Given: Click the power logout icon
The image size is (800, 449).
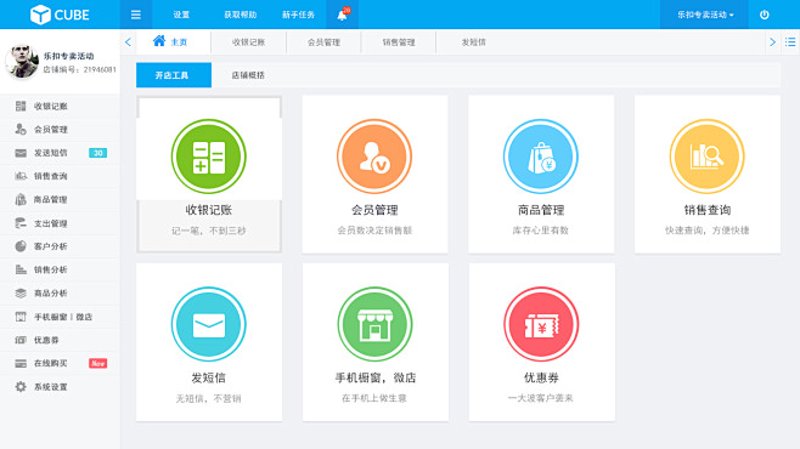Looking at the screenshot, I should click(764, 15).
